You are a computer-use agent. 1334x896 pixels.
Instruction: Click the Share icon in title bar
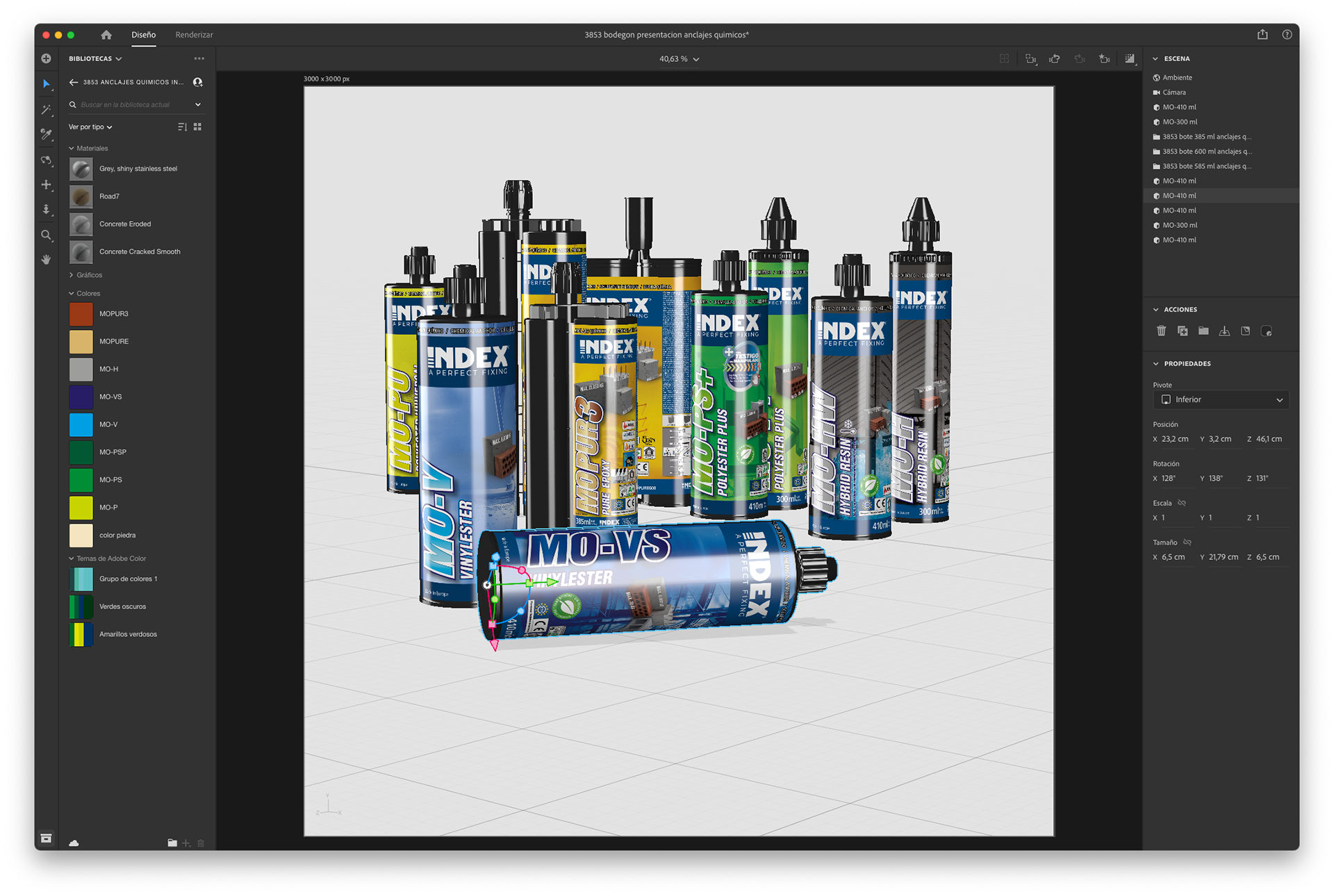tap(1262, 35)
